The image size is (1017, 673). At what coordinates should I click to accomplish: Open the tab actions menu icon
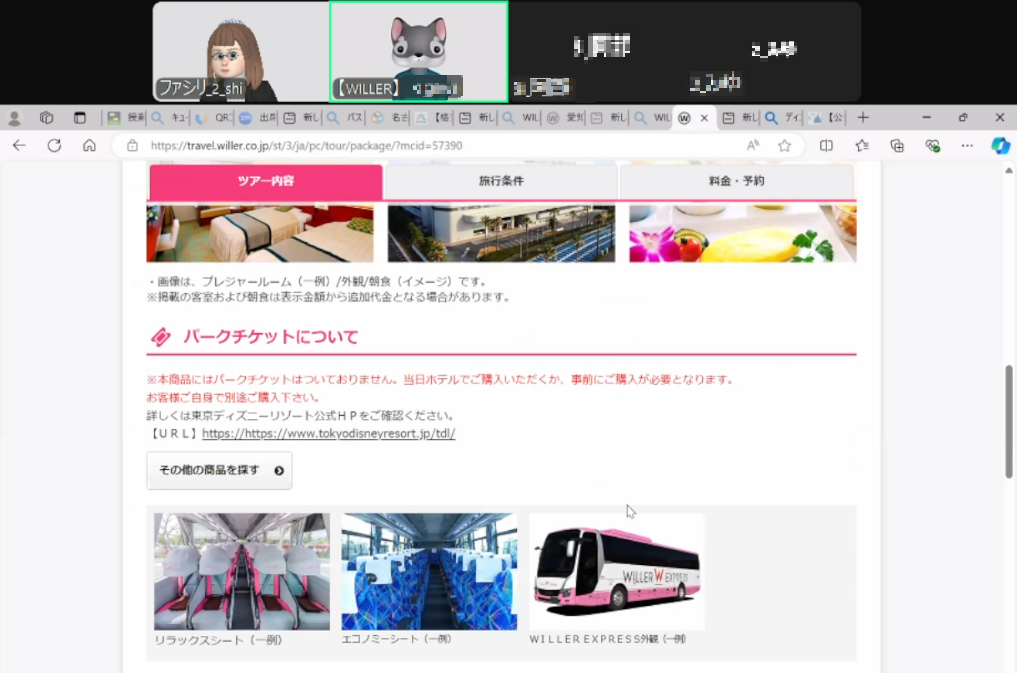80,118
